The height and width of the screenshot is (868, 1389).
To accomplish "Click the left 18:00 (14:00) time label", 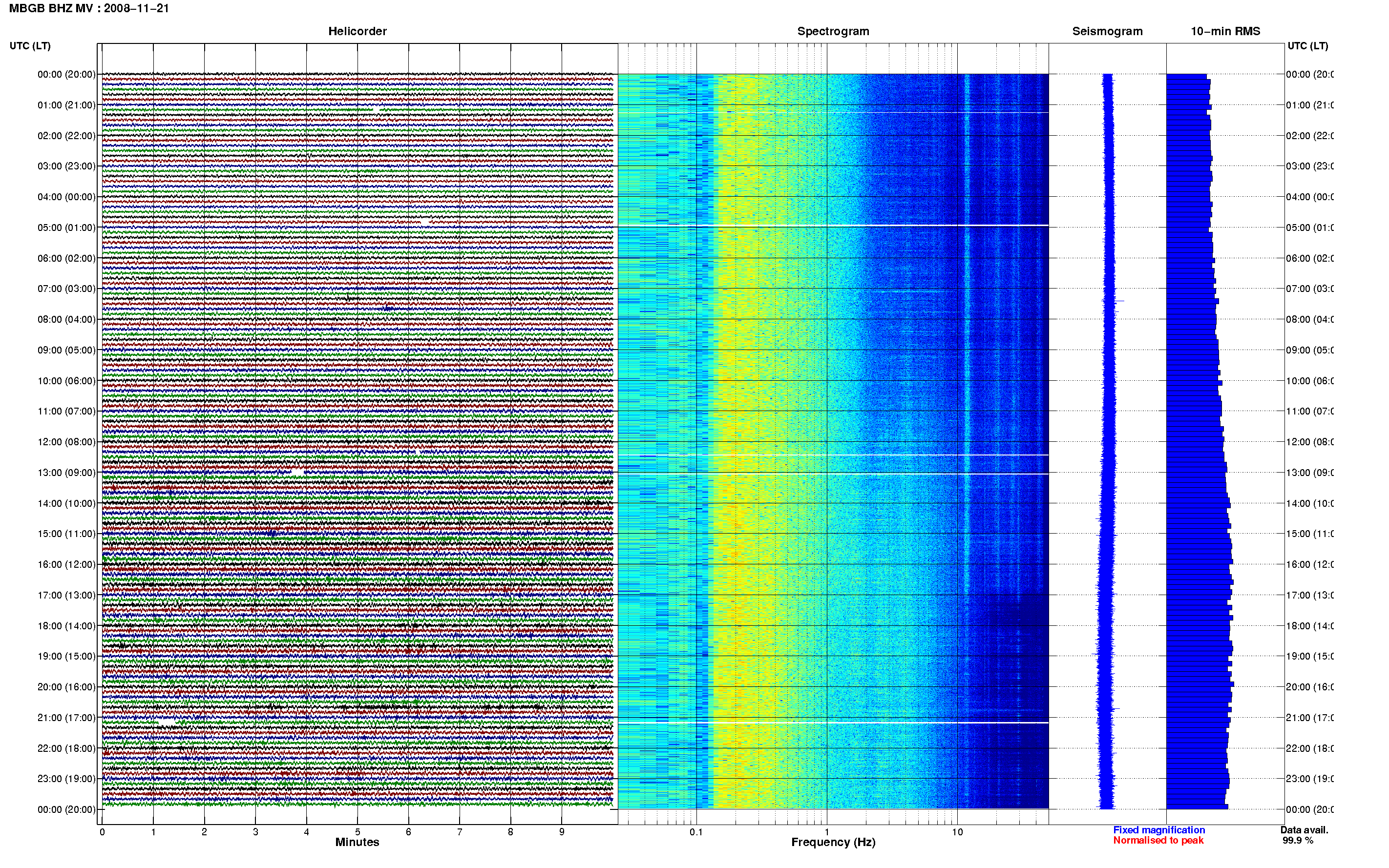I will pos(66,626).
